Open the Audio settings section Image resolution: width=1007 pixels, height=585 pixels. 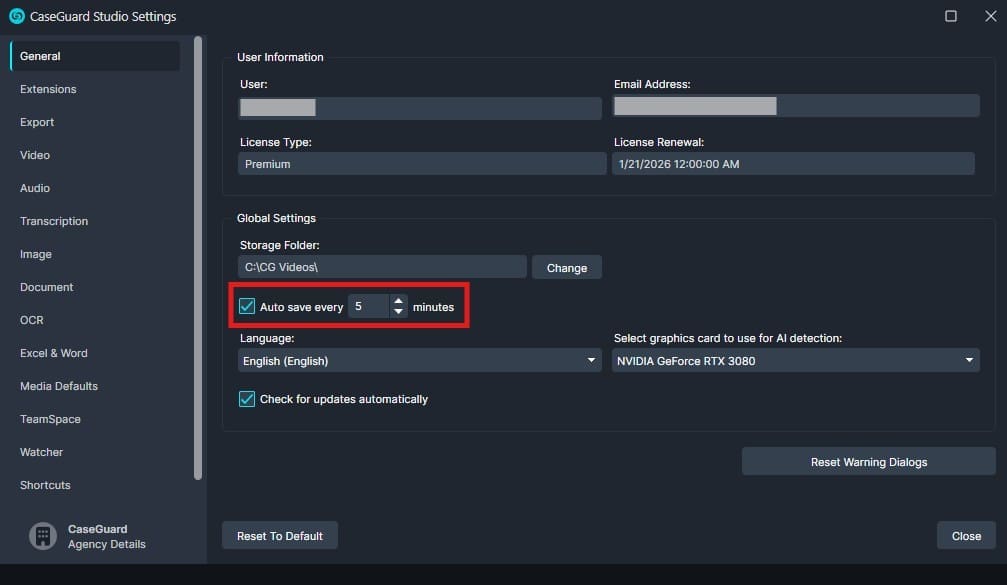click(35, 188)
